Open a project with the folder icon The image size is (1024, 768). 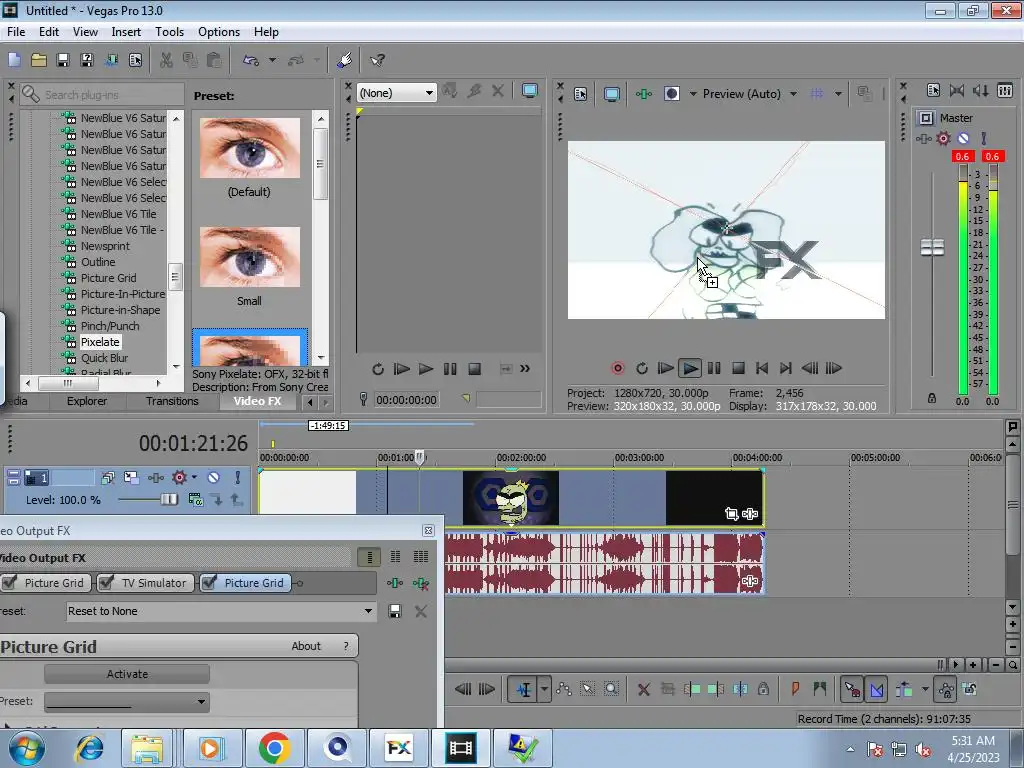(39, 60)
